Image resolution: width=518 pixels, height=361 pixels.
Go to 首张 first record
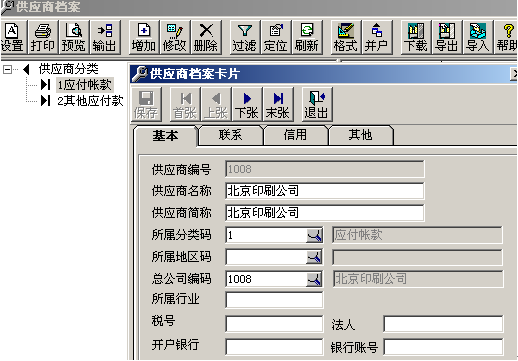[185, 104]
